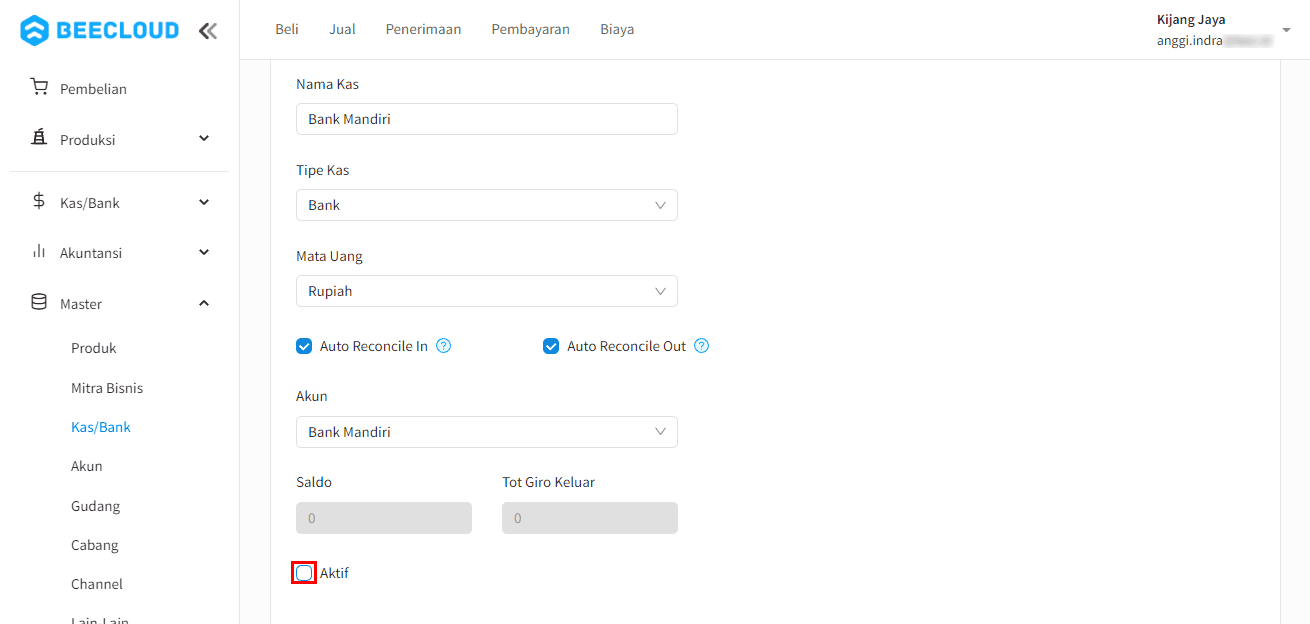Open help tooltip for Auto Reconcile In
The width and height of the screenshot is (1310, 624).
coord(444,346)
